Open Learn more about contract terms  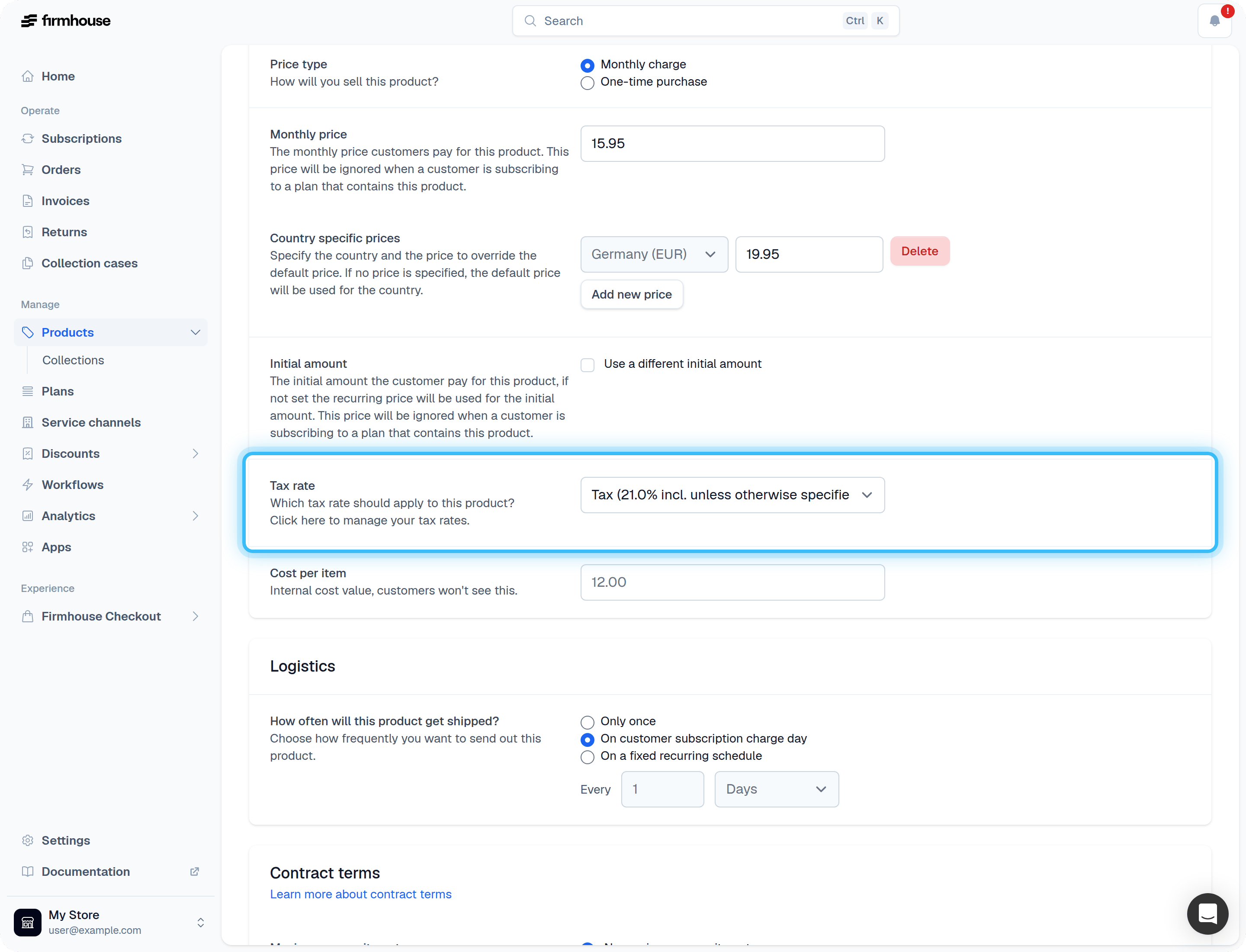[x=360, y=894]
